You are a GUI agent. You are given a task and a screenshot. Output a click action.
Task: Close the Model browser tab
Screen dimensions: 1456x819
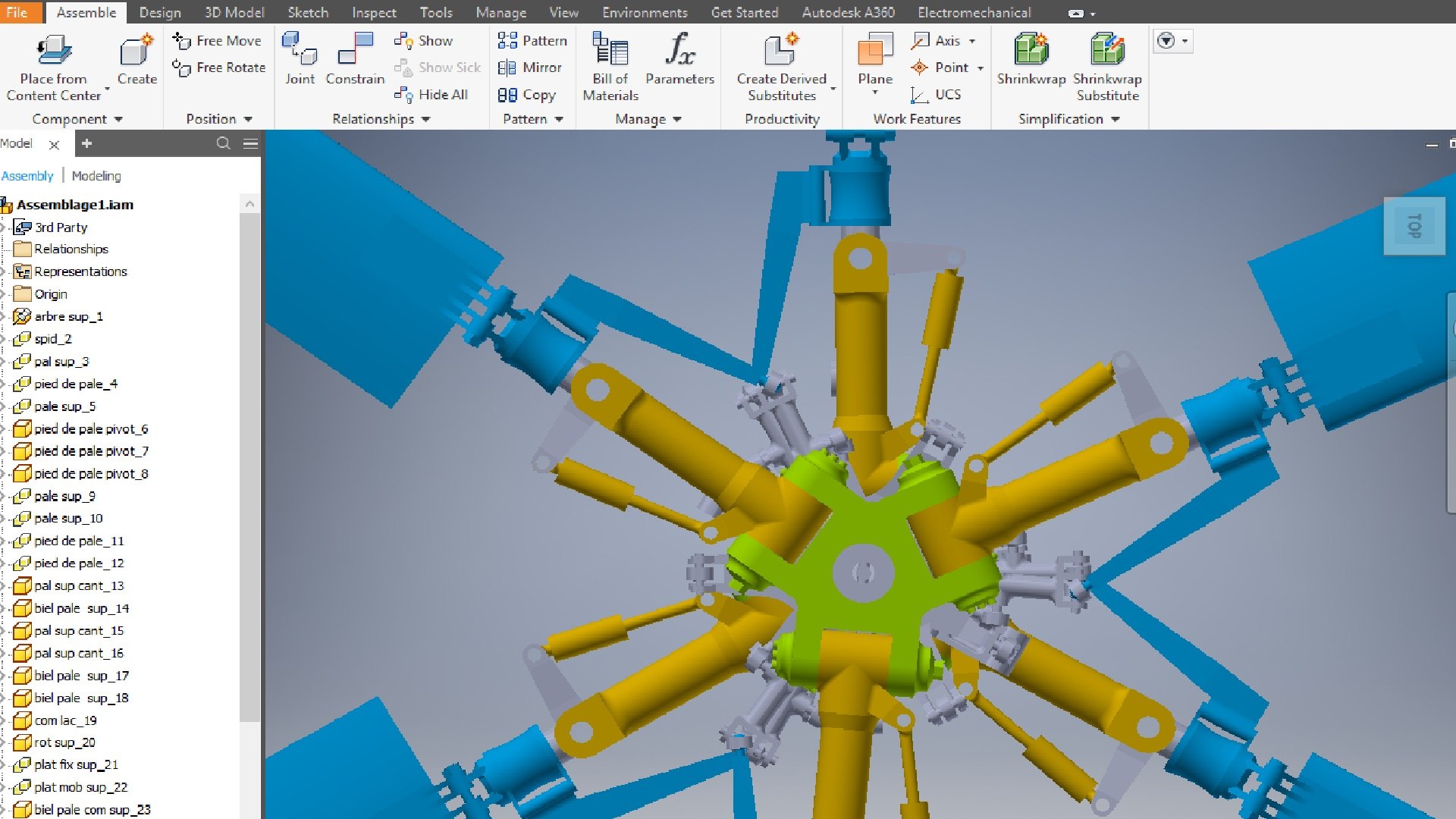54,144
